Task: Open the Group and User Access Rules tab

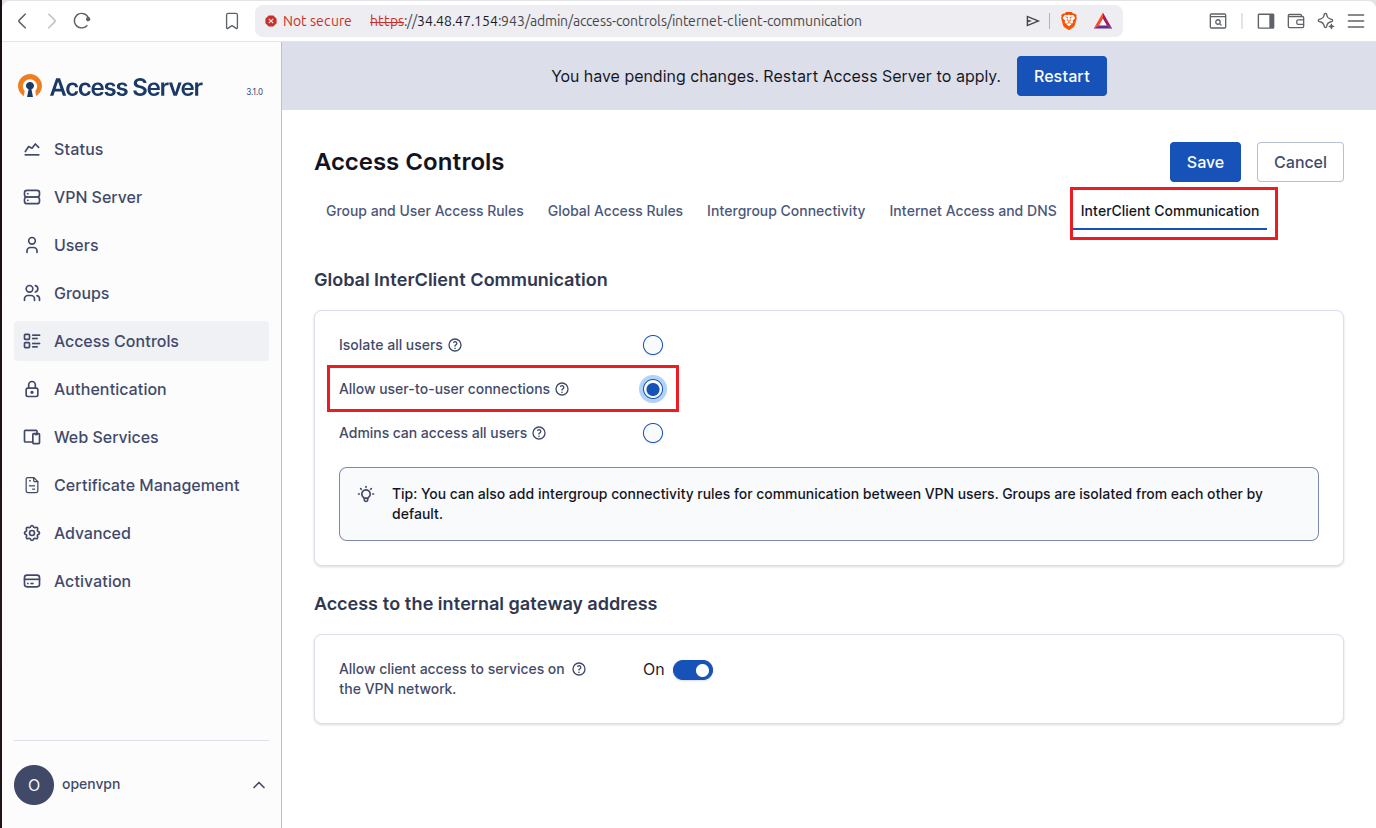Action: pyautogui.click(x=425, y=211)
